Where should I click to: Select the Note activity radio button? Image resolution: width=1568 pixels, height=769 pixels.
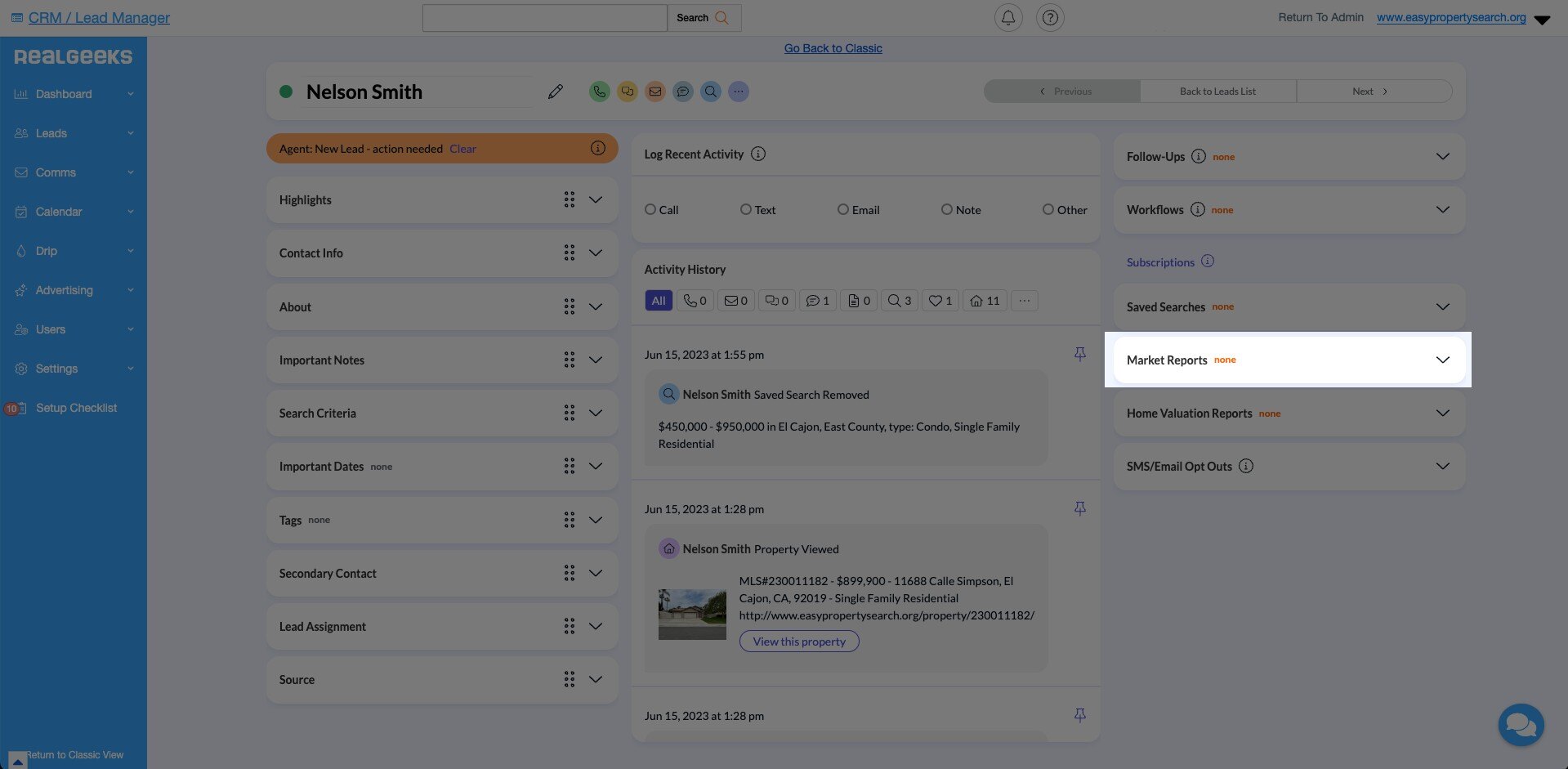click(x=947, y=209)
